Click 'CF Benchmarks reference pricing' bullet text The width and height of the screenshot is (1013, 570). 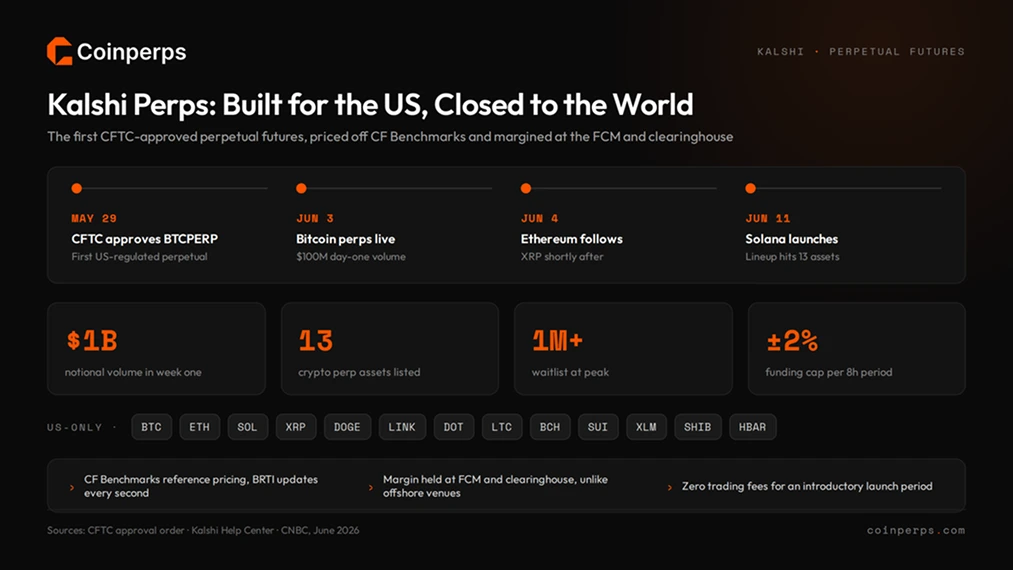coord(201,486)
